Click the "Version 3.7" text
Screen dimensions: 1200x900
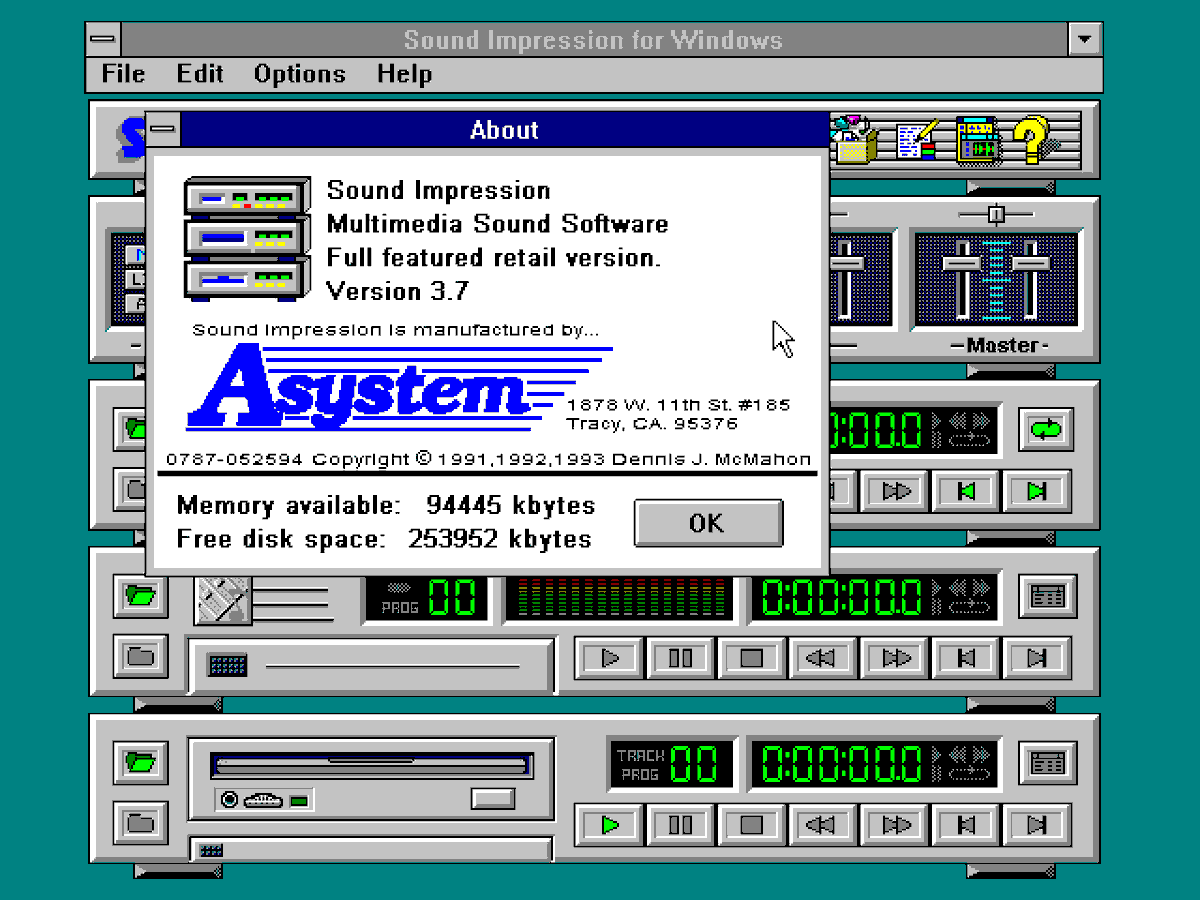[x=397, y=291]
